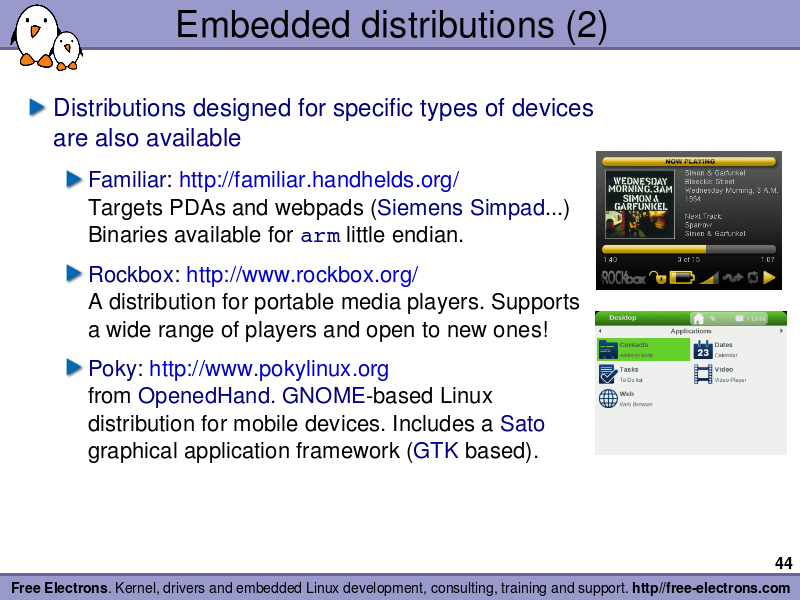Open the Tasks To Do icon
Image resolution: width=800 pixels, height=600 pixels.
(608, 374)
